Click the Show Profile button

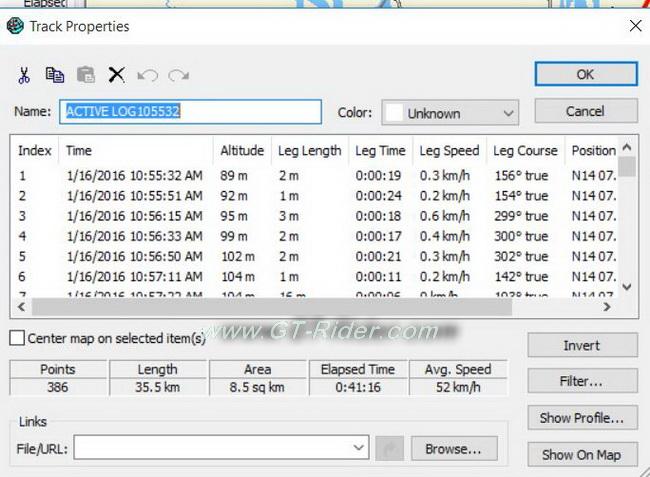(x=582, y=417)
